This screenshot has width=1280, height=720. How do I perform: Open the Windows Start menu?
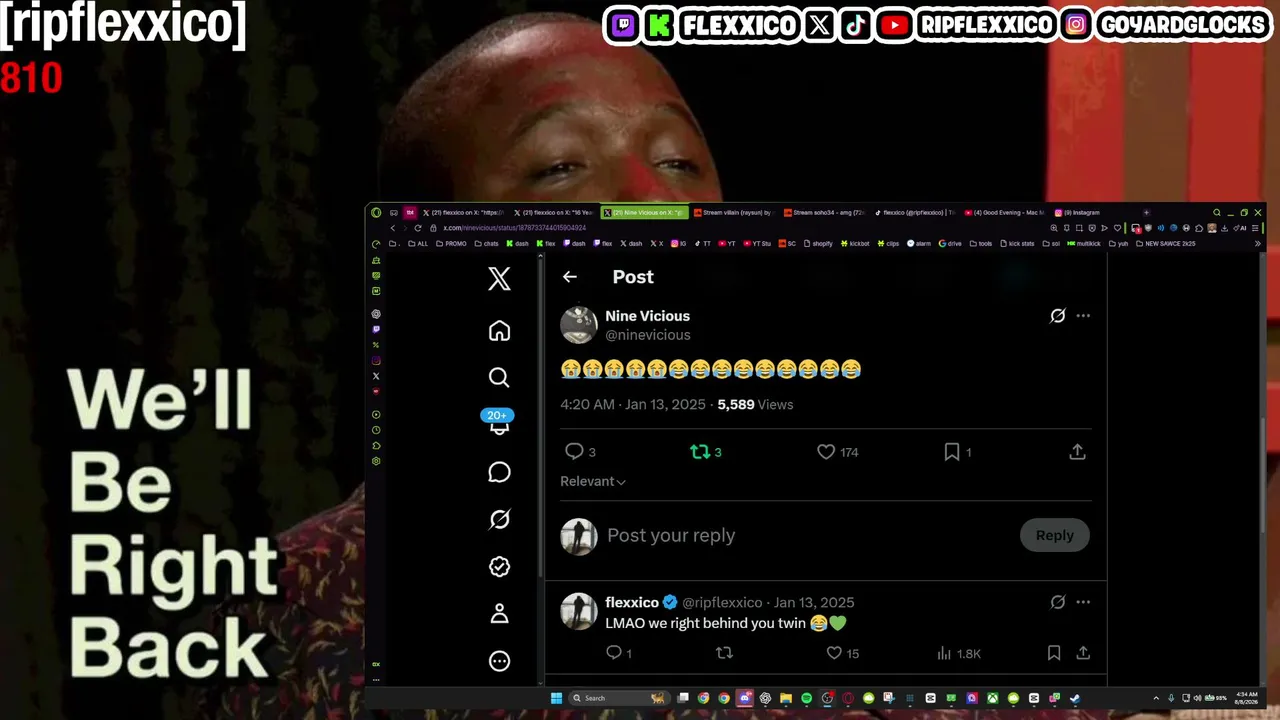pyautogui.click(x=557, y=698)
